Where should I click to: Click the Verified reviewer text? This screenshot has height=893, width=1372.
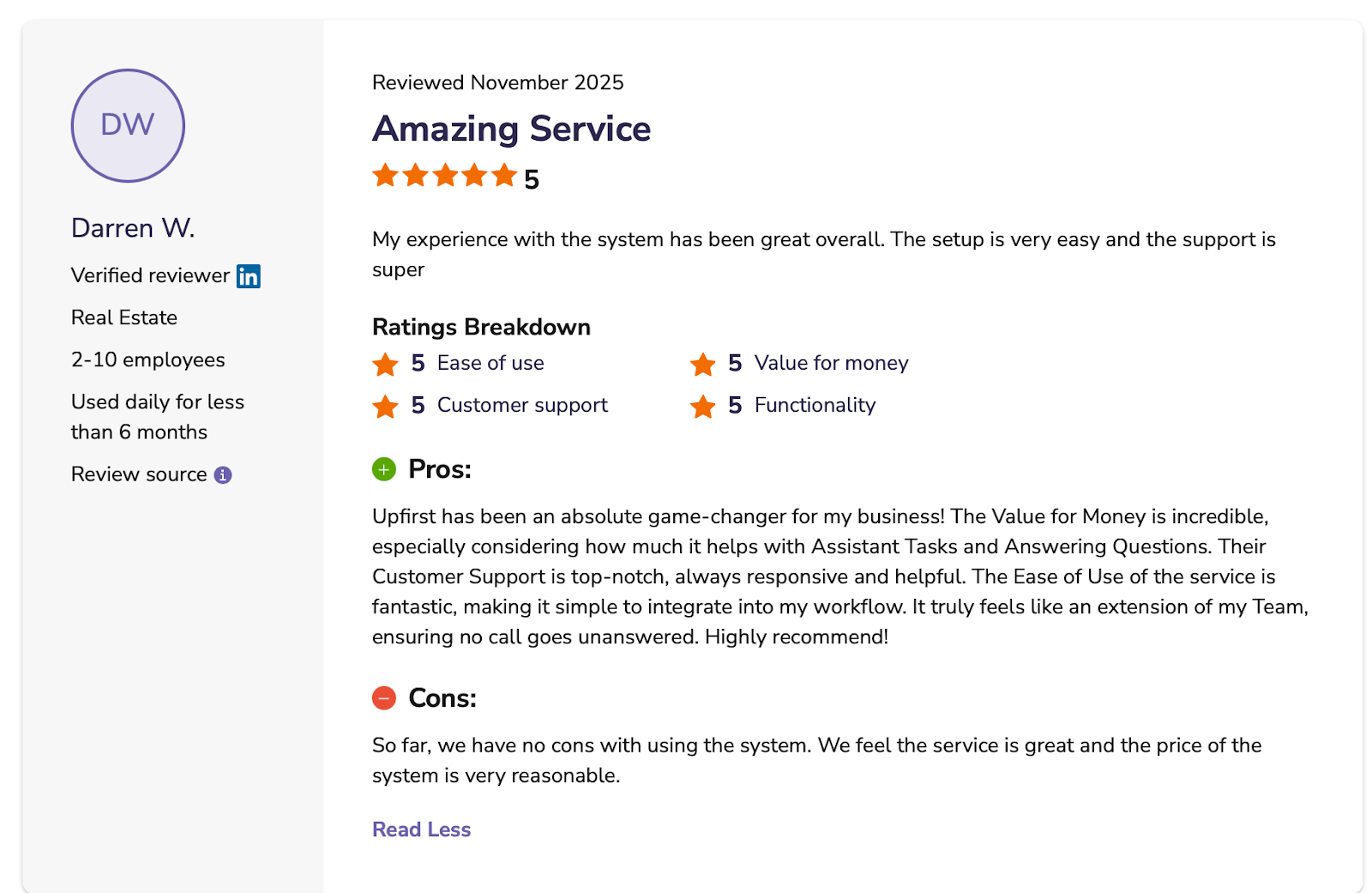150,275
